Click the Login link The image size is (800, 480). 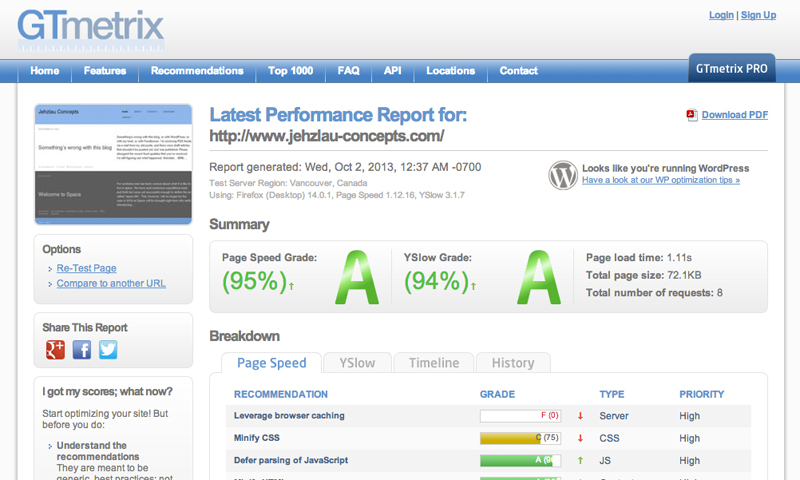pyautogui.click(x=721, y=15)
